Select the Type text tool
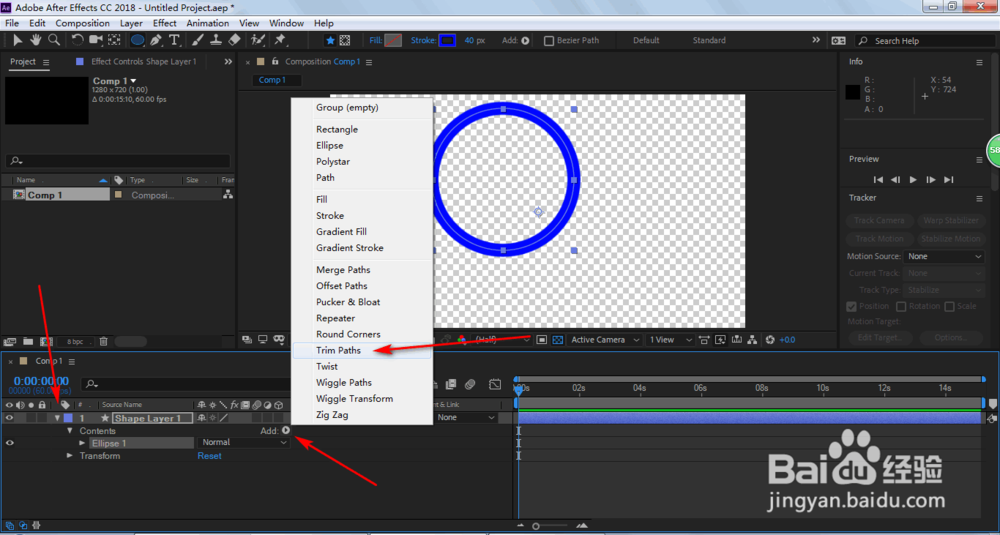Image resolution: width=1000 pixels, height=535 pixels. click(x=174, y=40)
